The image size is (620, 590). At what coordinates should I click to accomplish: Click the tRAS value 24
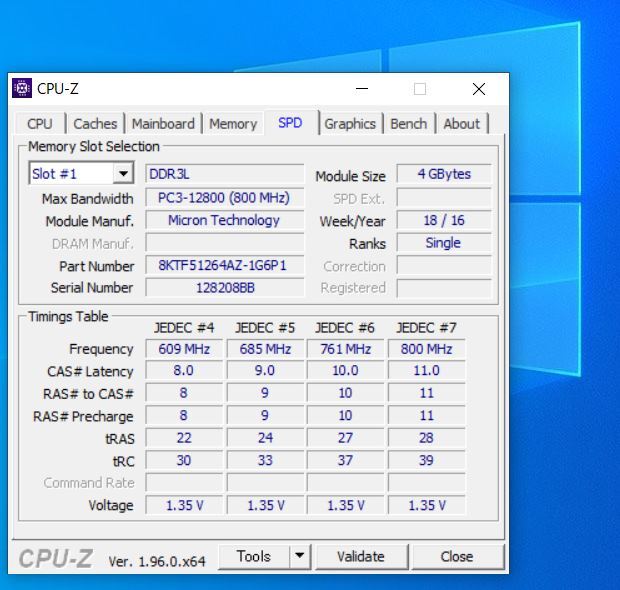(265, 438)
